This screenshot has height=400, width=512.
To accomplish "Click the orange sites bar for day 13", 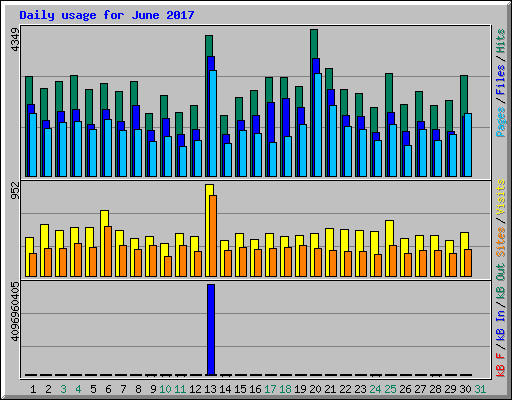I will tap(213, 236).
